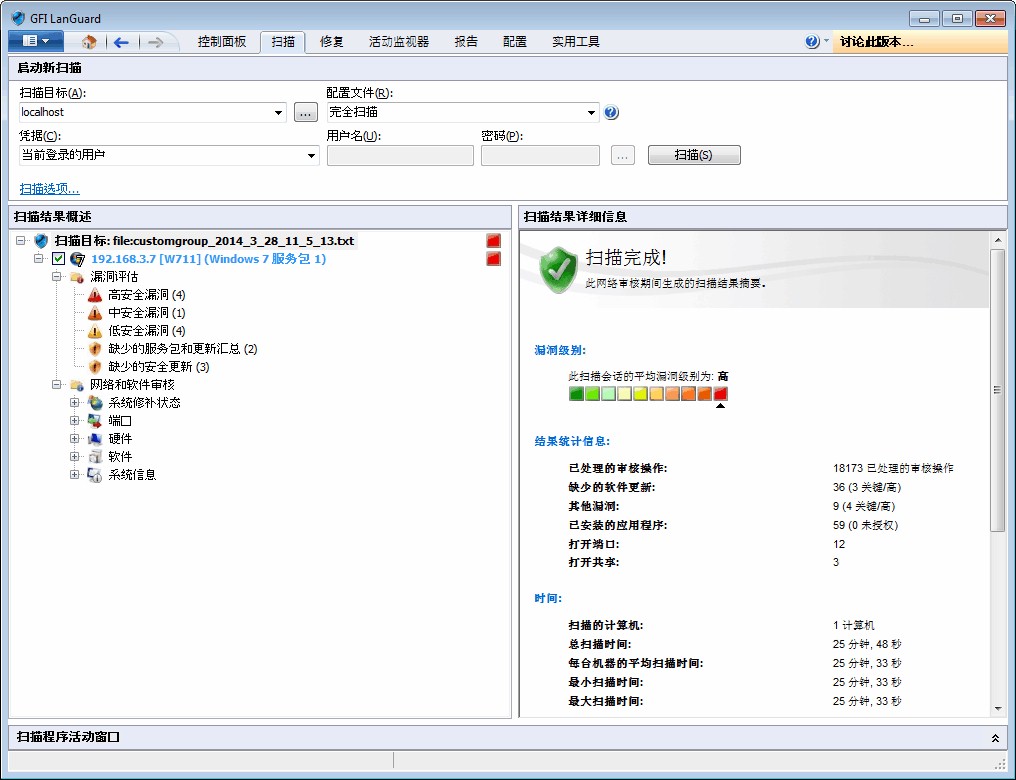Open the main application menu button

coord(36,41)
